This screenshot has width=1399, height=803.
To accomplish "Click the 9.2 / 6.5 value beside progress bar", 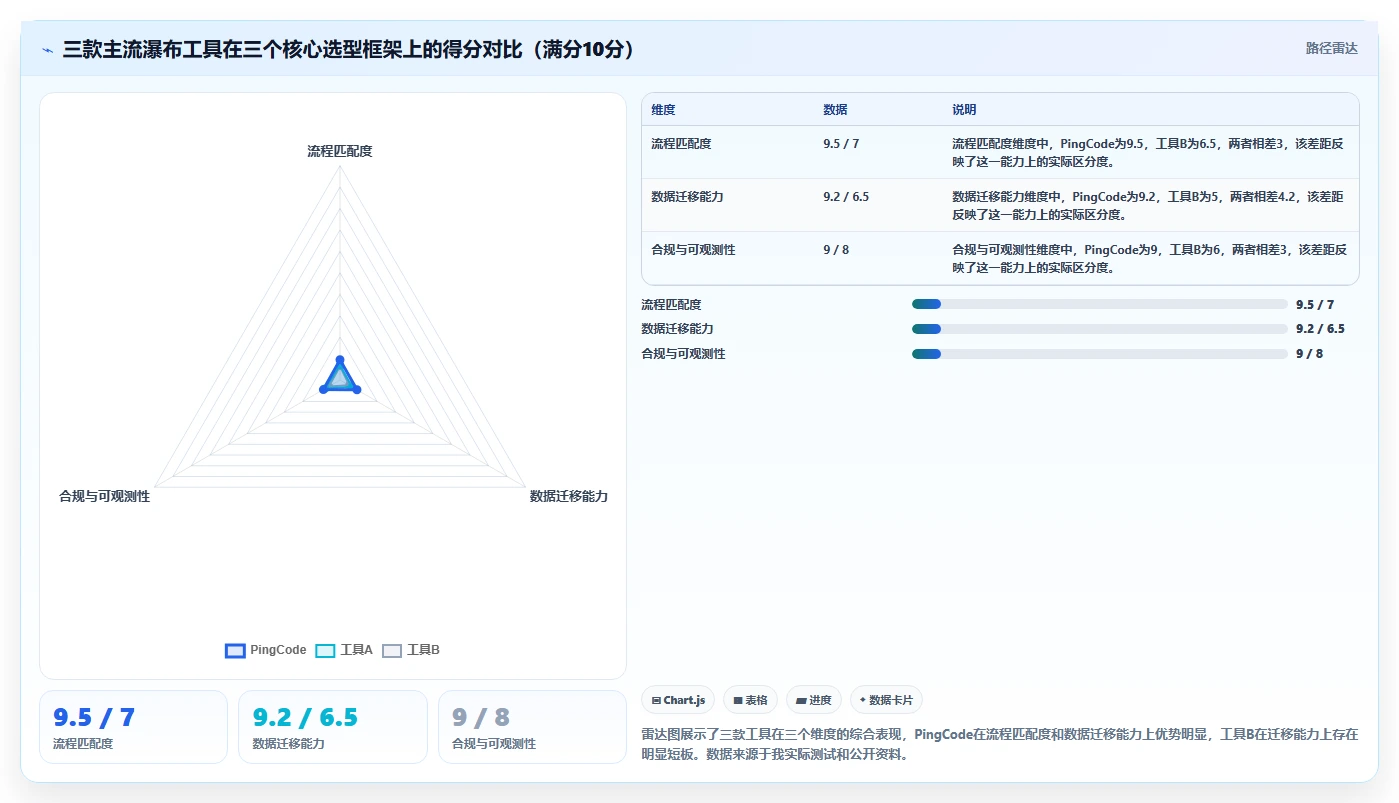I will click(x=1320, y=329).
